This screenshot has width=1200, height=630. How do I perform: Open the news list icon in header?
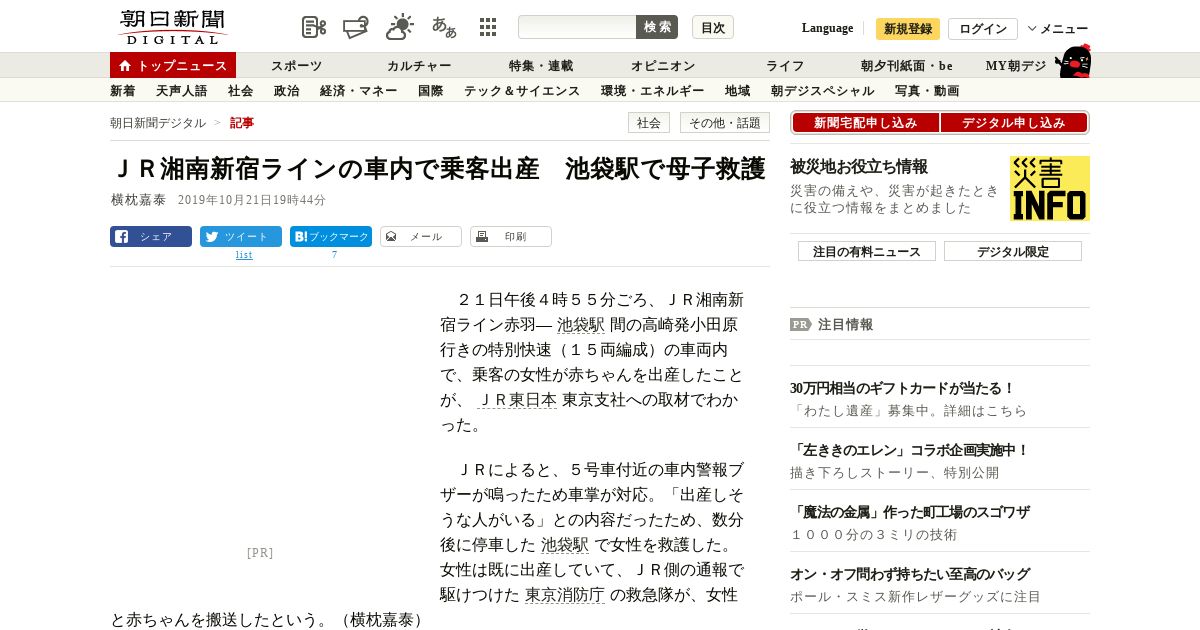(x=314, y=27)
